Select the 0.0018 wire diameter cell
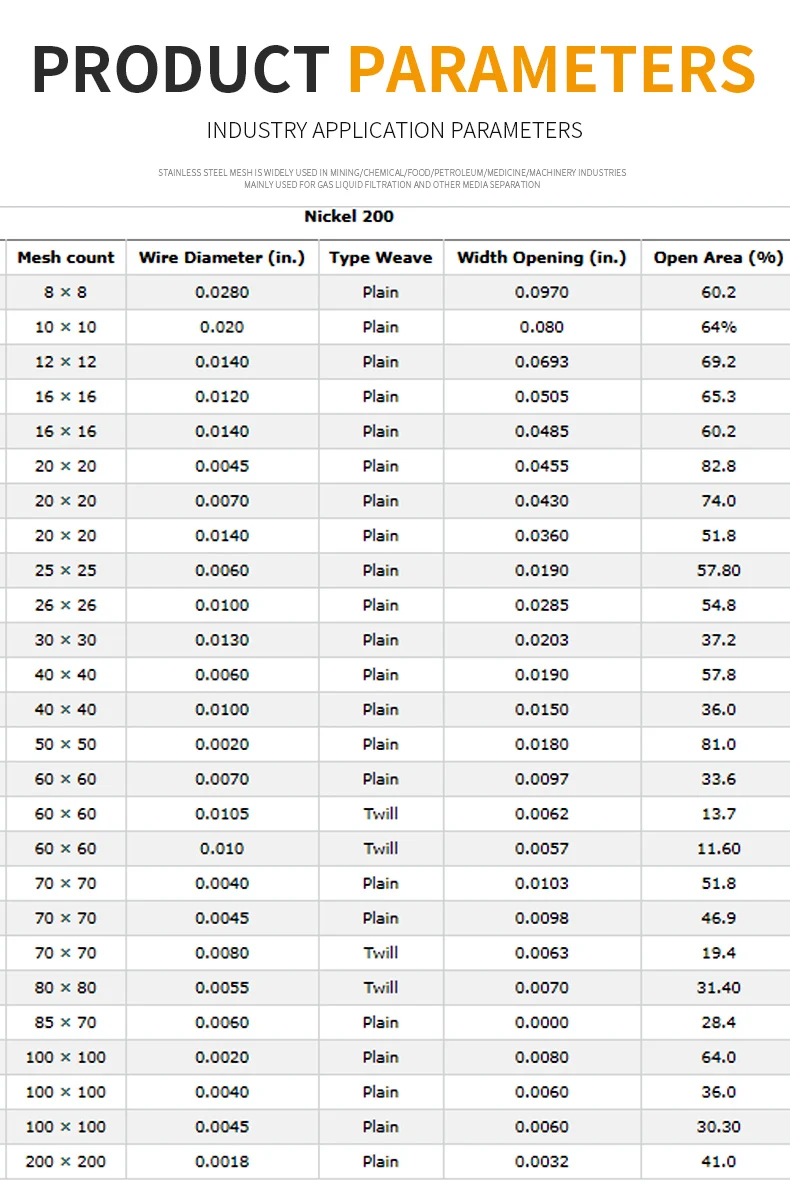Screen dimensions: 790x1185 click(x=222, y=1162)
